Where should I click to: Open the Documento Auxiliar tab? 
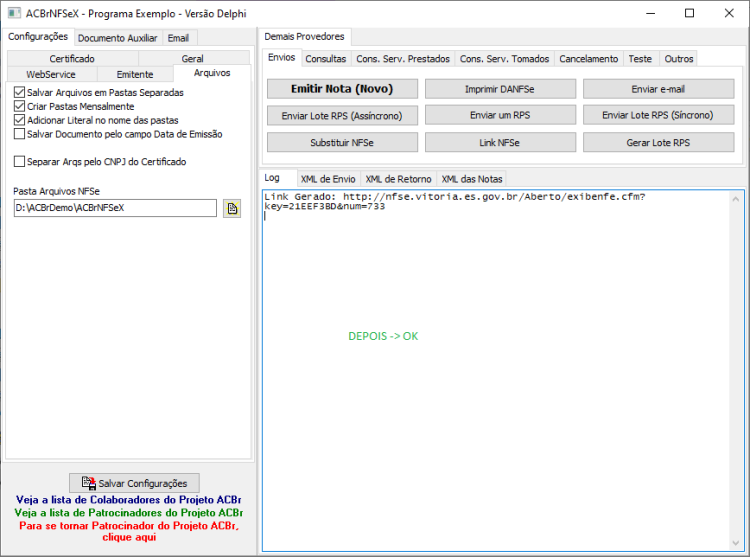click(118, 38)
